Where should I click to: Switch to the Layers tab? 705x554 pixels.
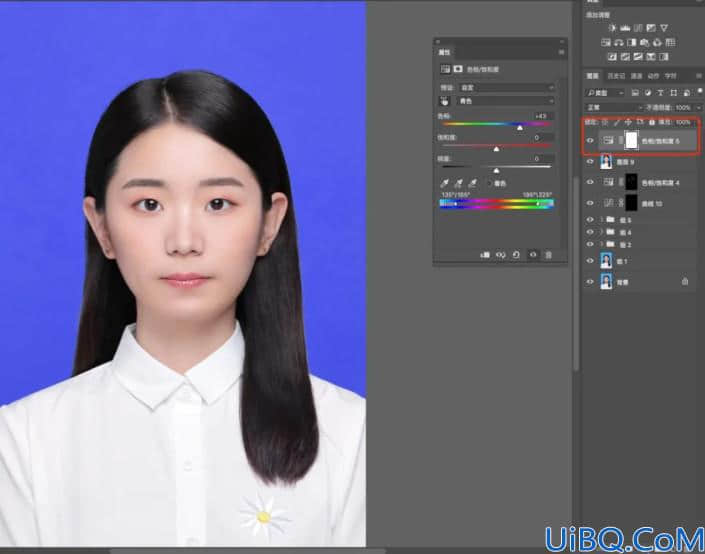[593, 76]
